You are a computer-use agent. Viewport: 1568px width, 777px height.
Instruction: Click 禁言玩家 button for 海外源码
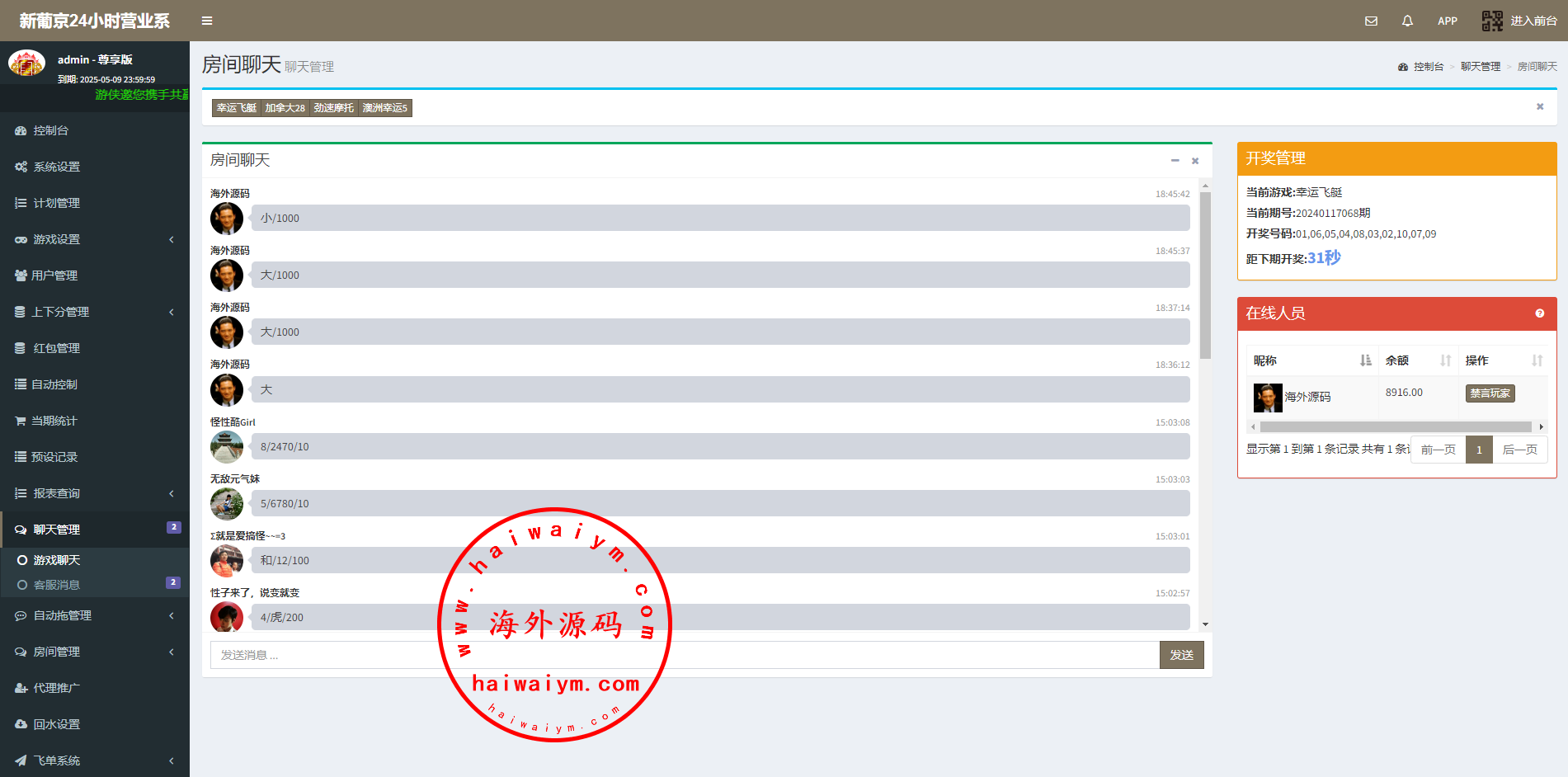pyautogui.click(x=1490, y=393)
